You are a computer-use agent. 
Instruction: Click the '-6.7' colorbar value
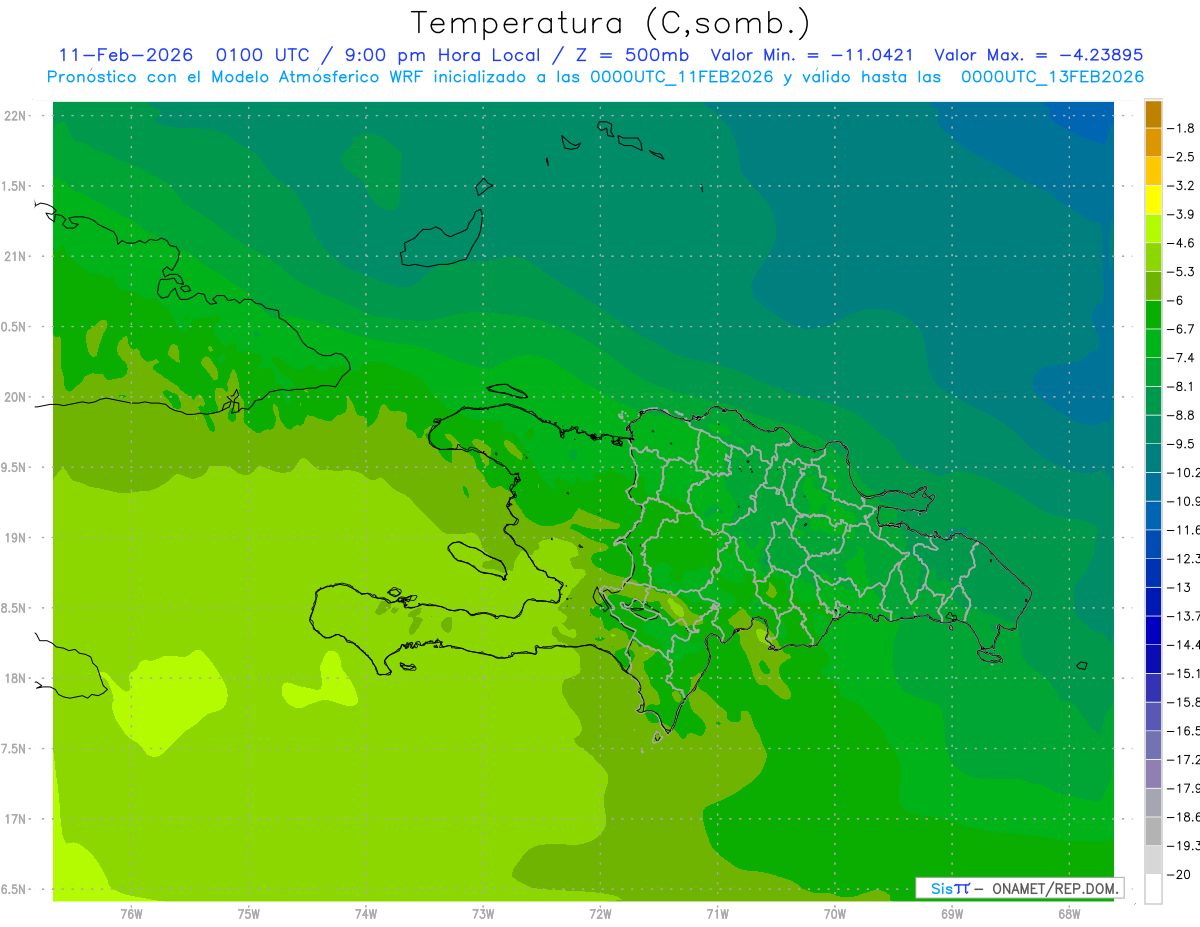click(x=1183, y=328)
